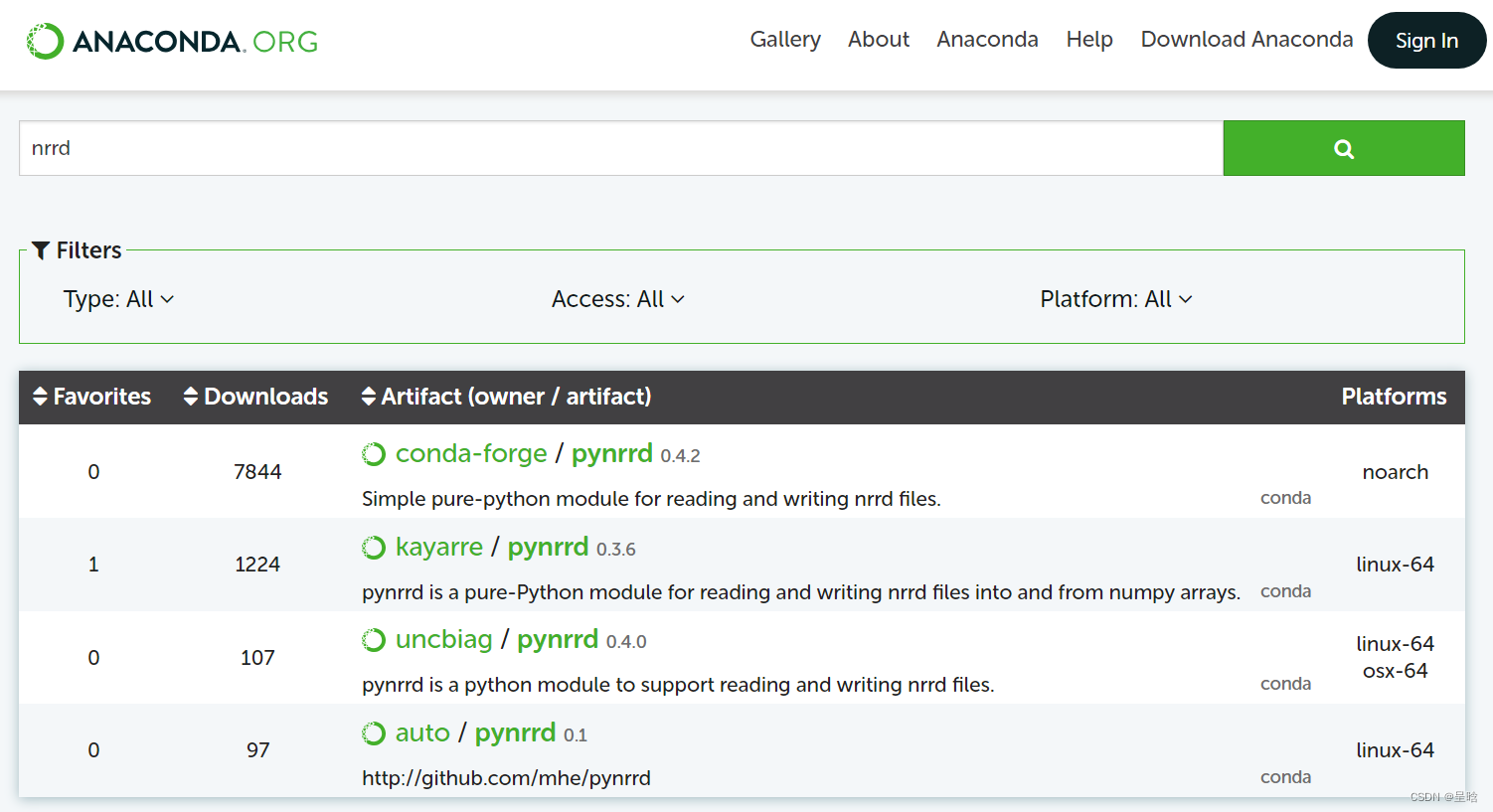Image resolution: width=1493 pixels, height=812 pixels.
Task: Click the 7844 downloads value
Action: pyautogui.click(x=257, y=472)
